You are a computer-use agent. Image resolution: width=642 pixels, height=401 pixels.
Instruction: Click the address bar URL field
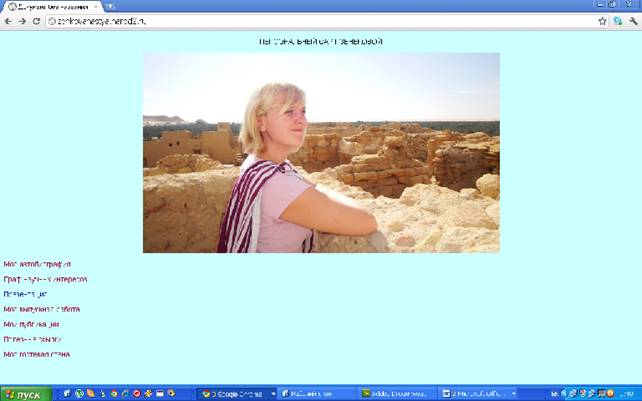coord(300,20)
